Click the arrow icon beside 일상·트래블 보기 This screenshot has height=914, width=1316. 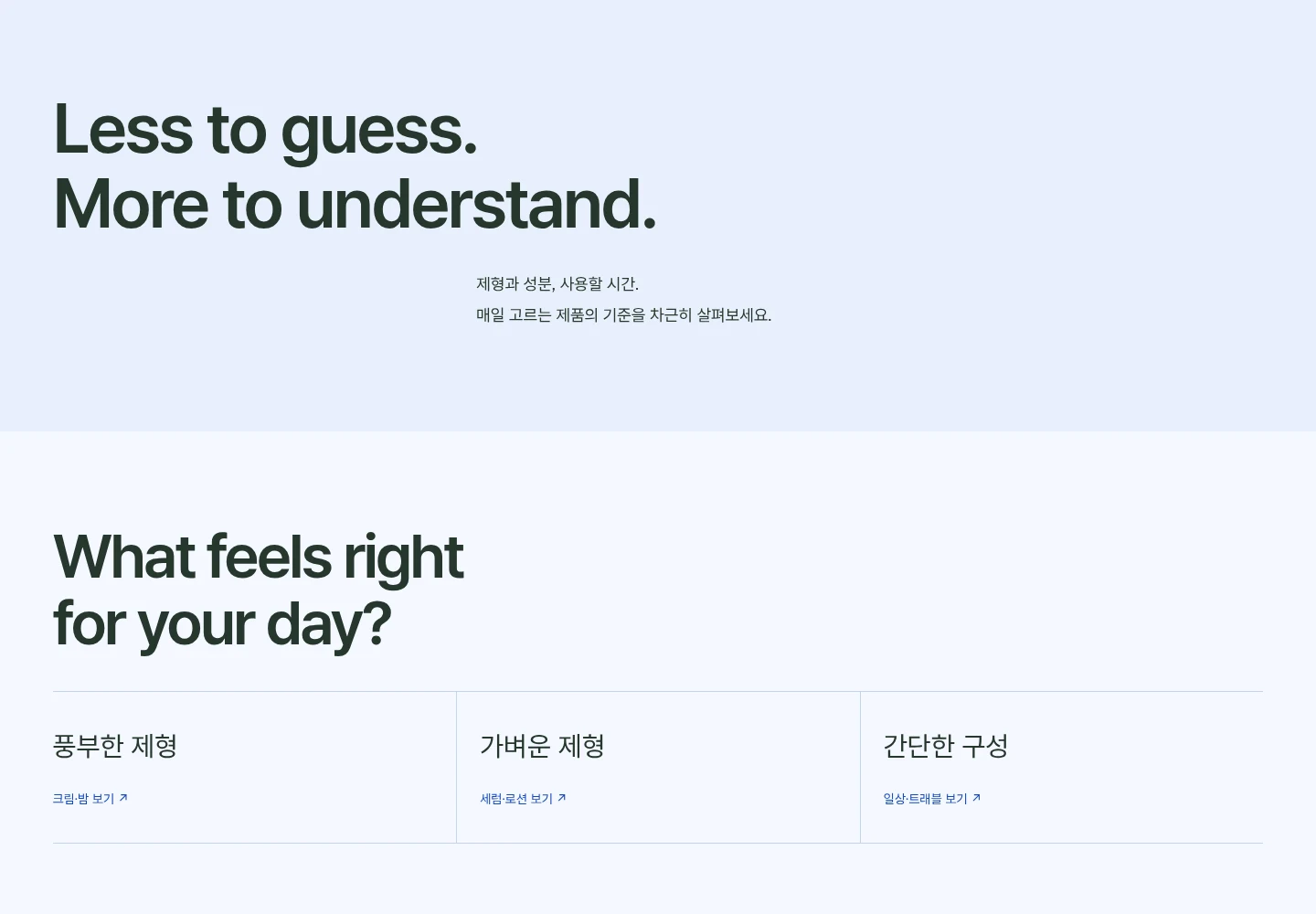pos(976,798)
